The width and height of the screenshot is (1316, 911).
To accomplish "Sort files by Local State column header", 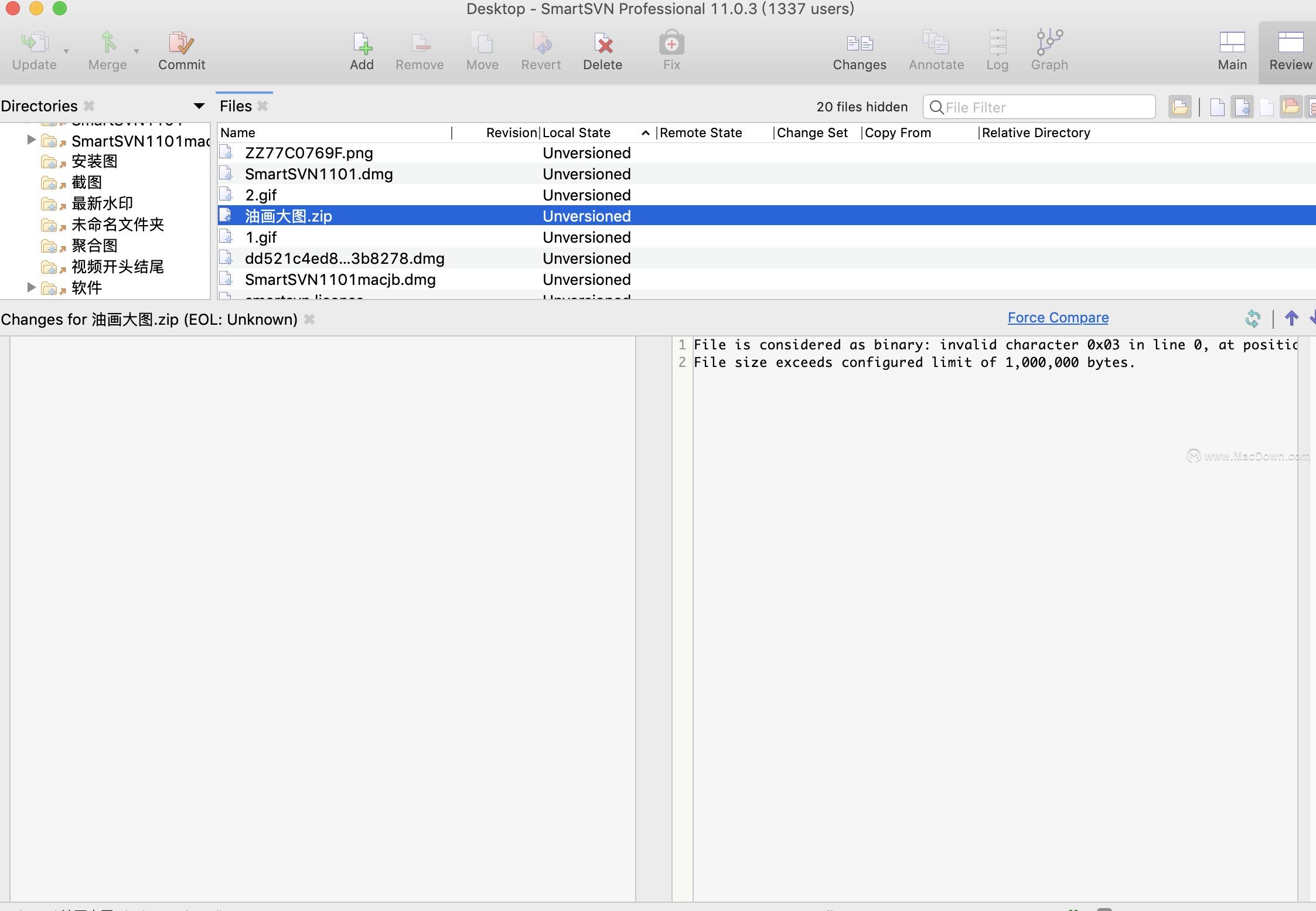I will coord(577,133).
